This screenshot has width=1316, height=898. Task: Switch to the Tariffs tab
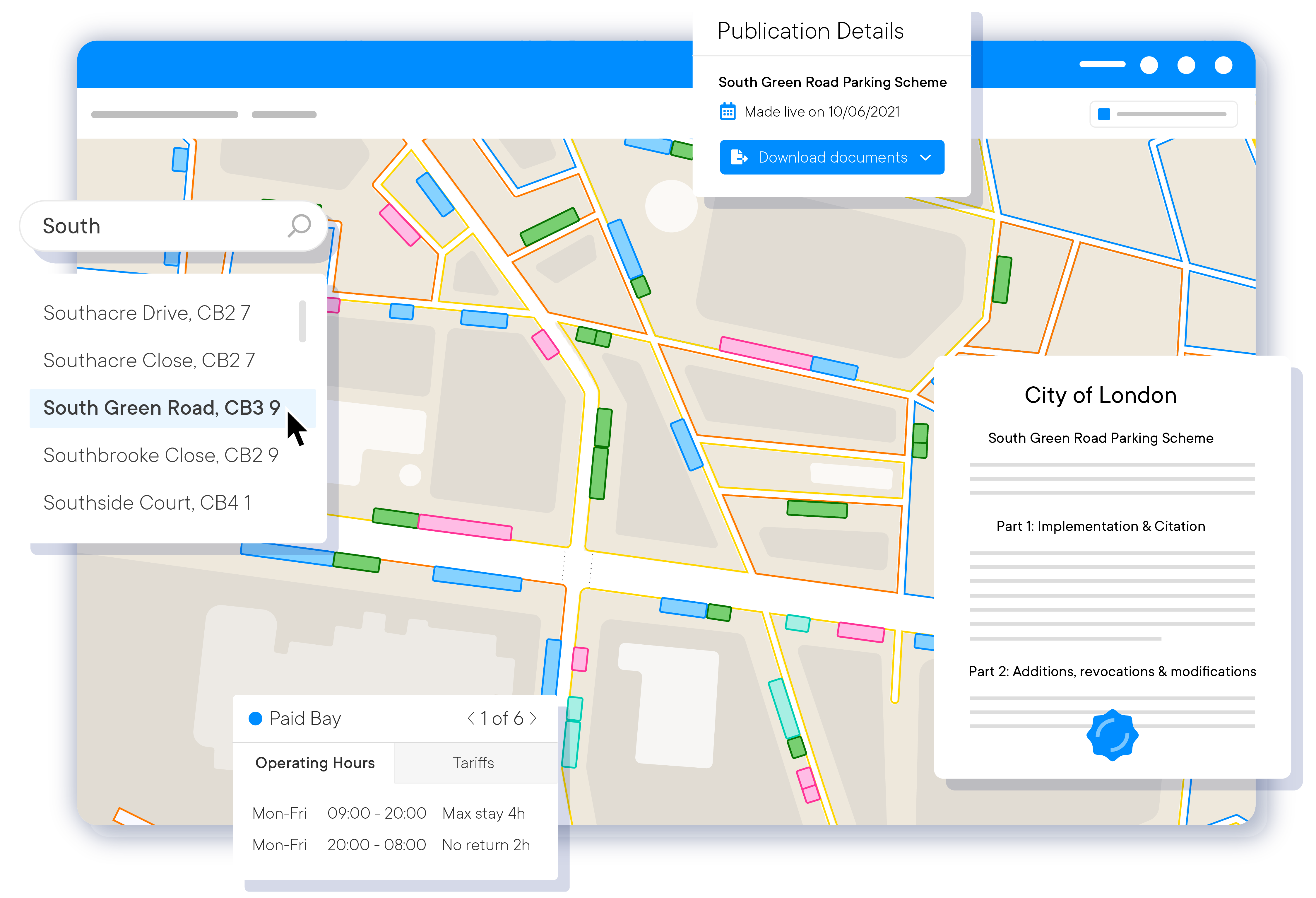click(473, 763)
